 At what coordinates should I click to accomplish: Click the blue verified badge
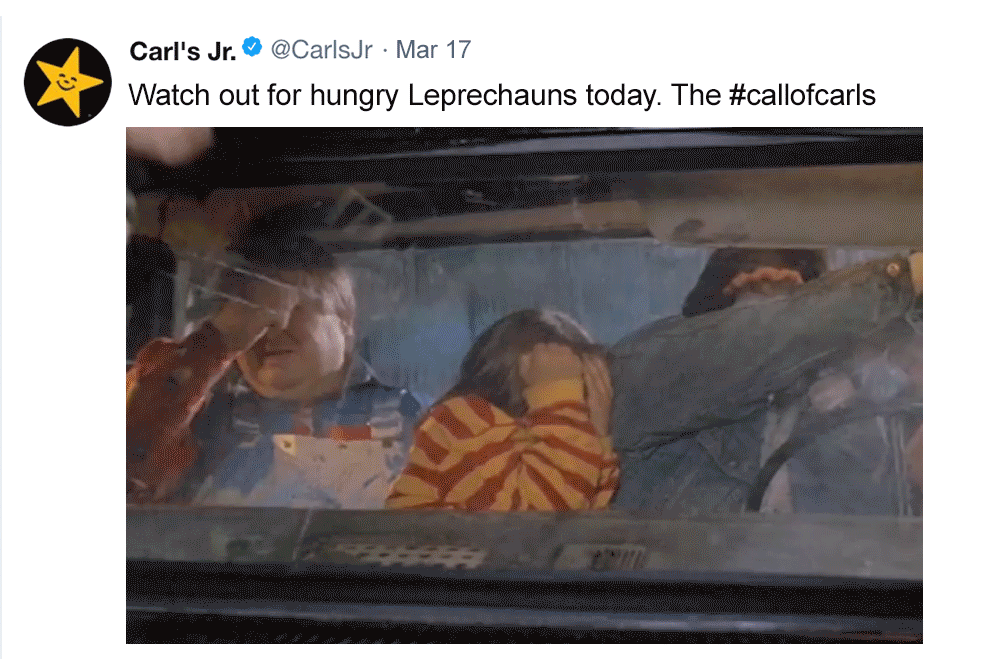point(252,47)
